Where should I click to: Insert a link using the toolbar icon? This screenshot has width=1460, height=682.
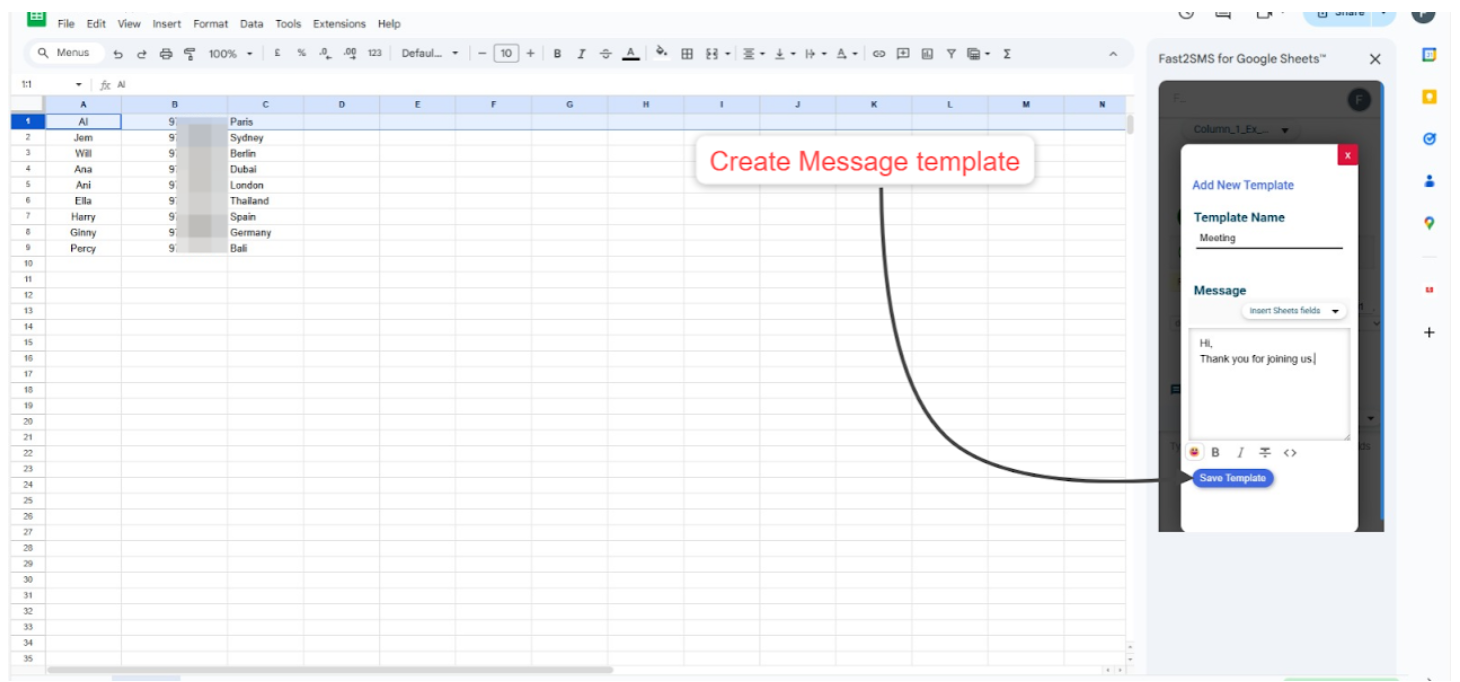[879, 54]
